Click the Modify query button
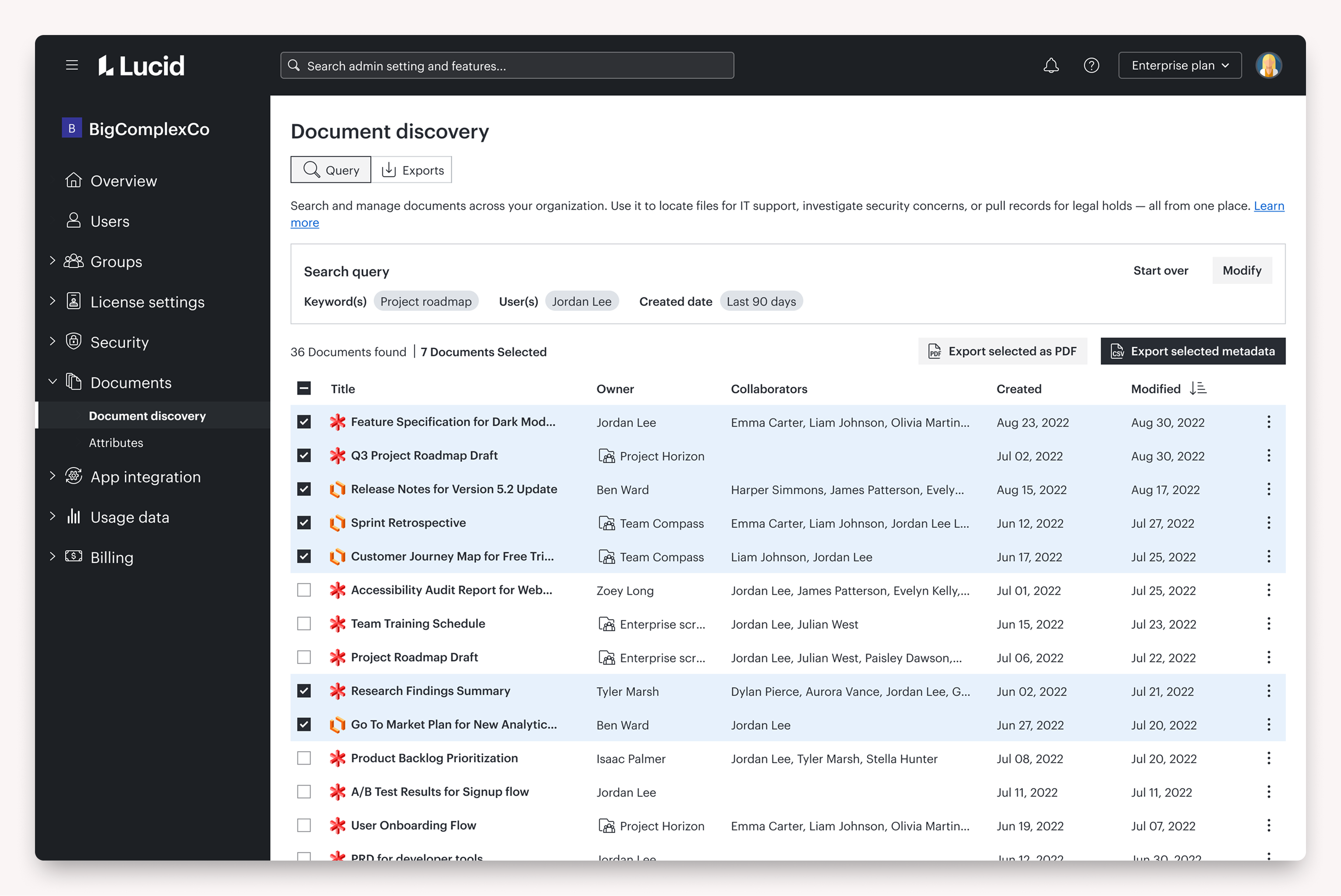The image size is (1341, 896). coord(1242,271)
